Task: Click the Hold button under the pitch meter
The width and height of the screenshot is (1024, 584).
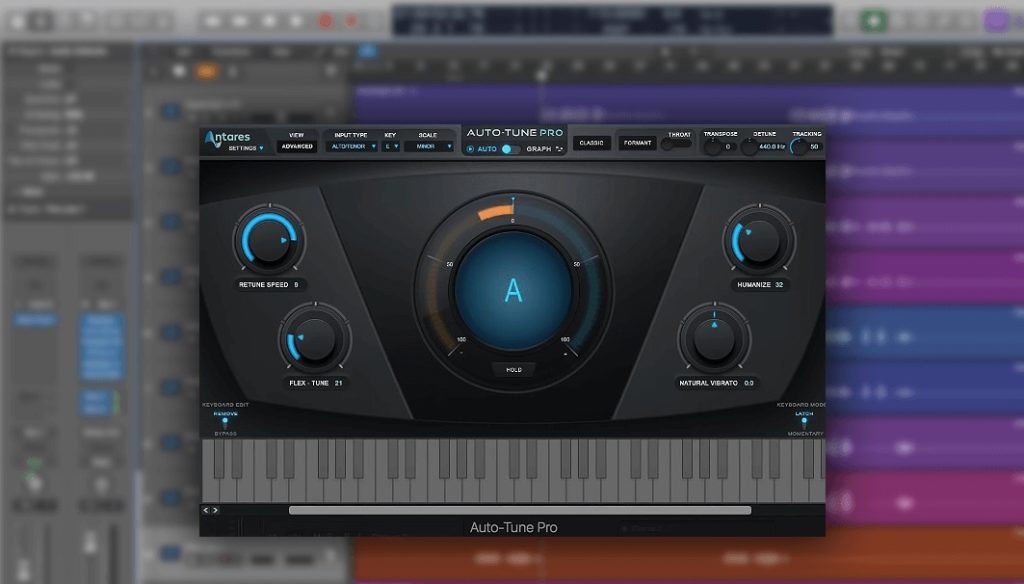Action: [x=514, y=370]
